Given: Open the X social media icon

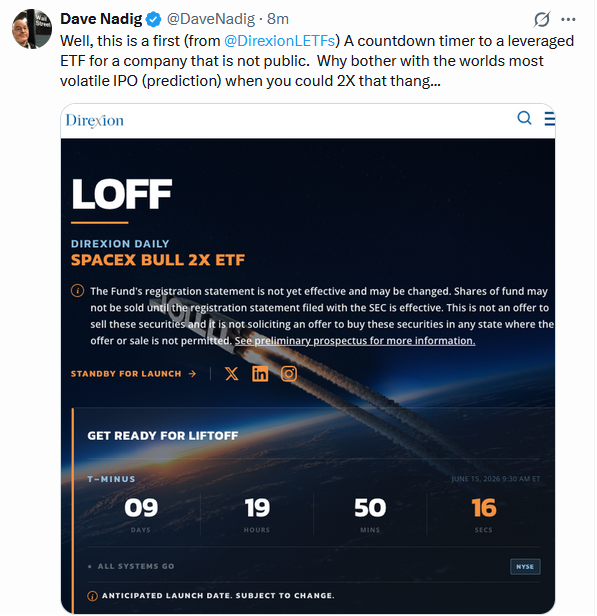Looking at the screenshot, I should point(232,374).
